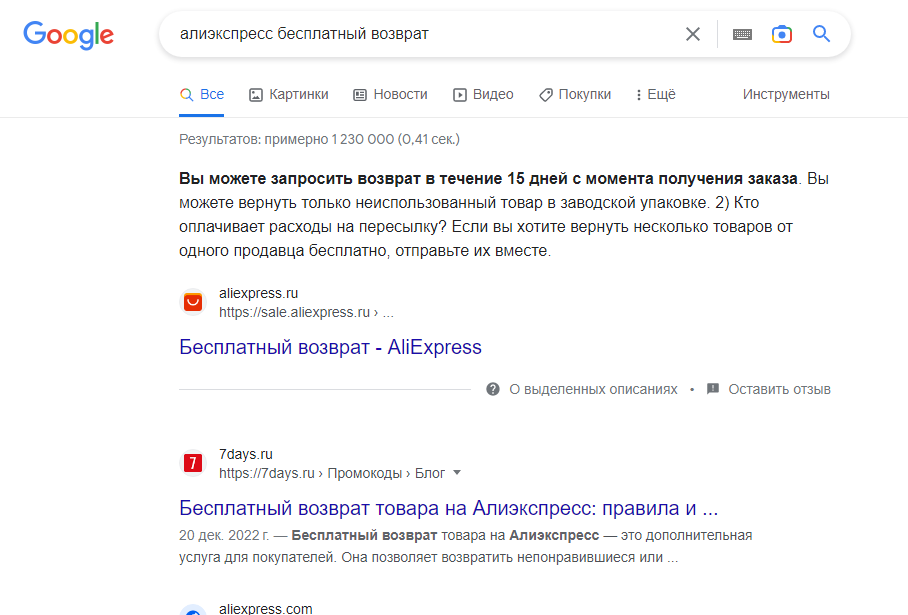Viewport: 908px width, 615px height.
Task: Clear the search query with X icon
Action: [x=693, y=34]
